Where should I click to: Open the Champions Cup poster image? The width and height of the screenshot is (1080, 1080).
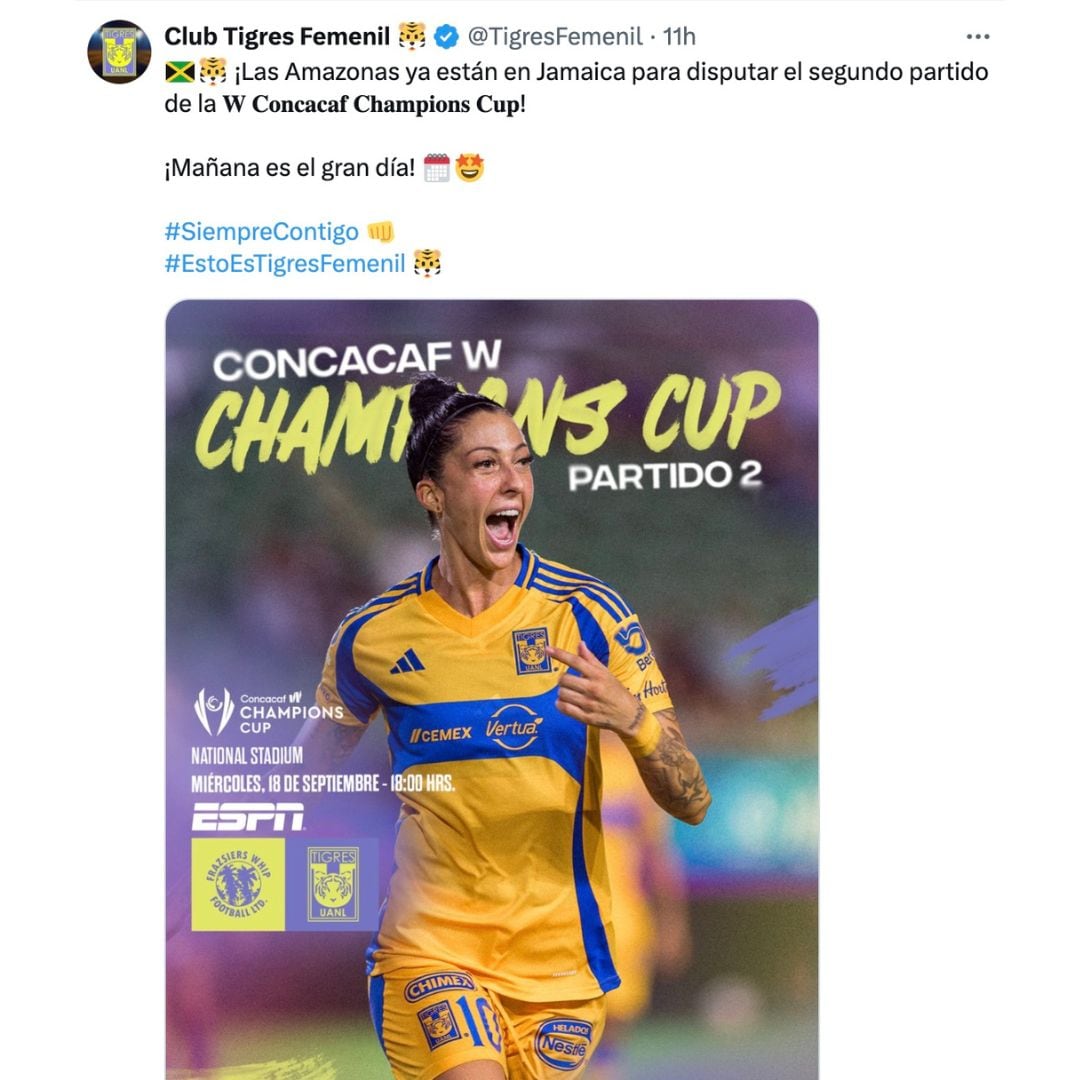492,689
